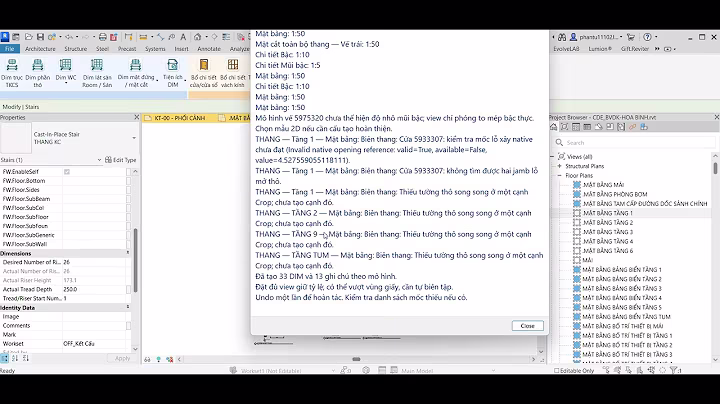The image size is (720, 404).
Task: Open the Tiện ích DIM tool
Action: 173,73
